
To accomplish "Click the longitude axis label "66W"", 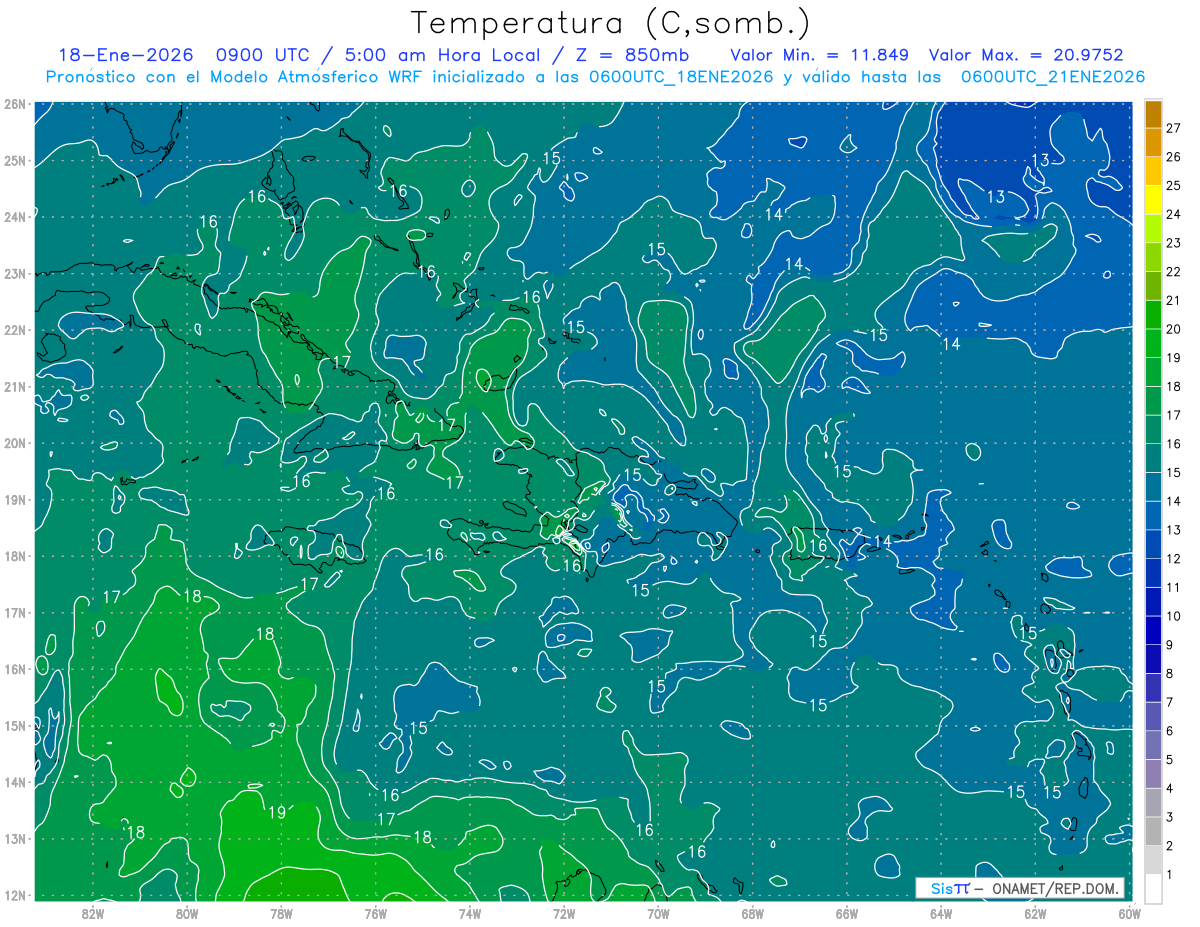I will (846, 913).
